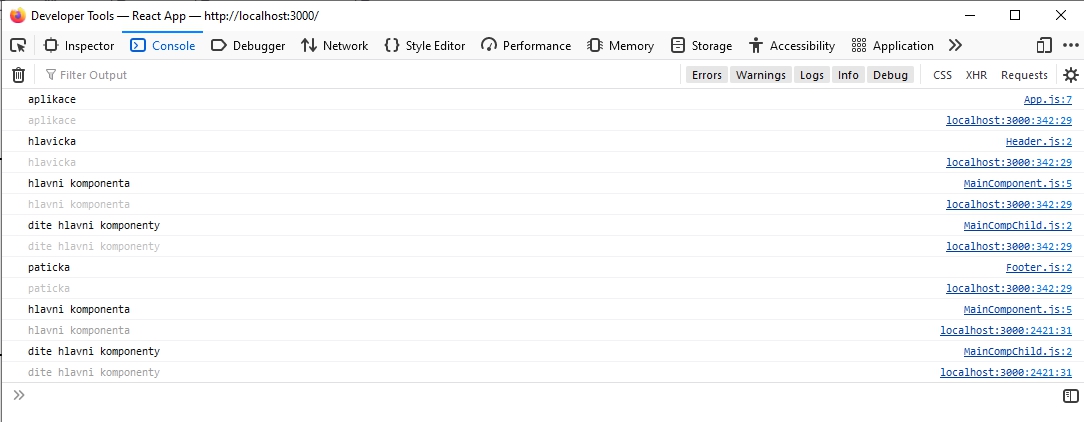
Task: Select the black 'hlavicka' log message
Action: click(52, 142)
